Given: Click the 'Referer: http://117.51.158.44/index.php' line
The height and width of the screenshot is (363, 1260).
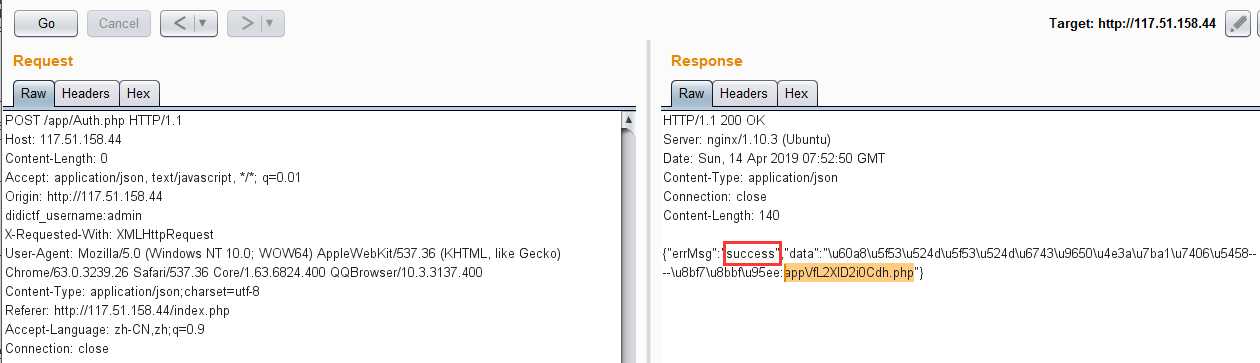Looking at the screenshot, I should point(118,310).
